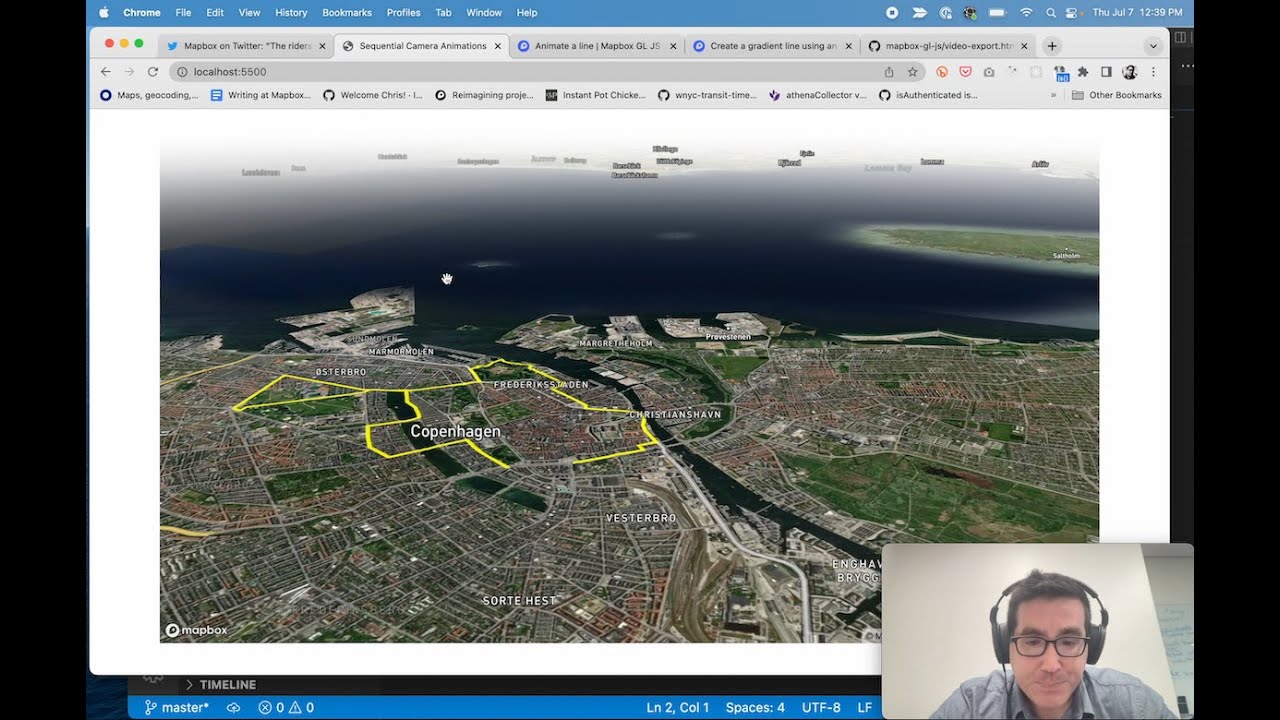The height and width of the screenshot is (720, 1280).
Task: Click the camera screenshot extension icon
Action: (989, 72)
